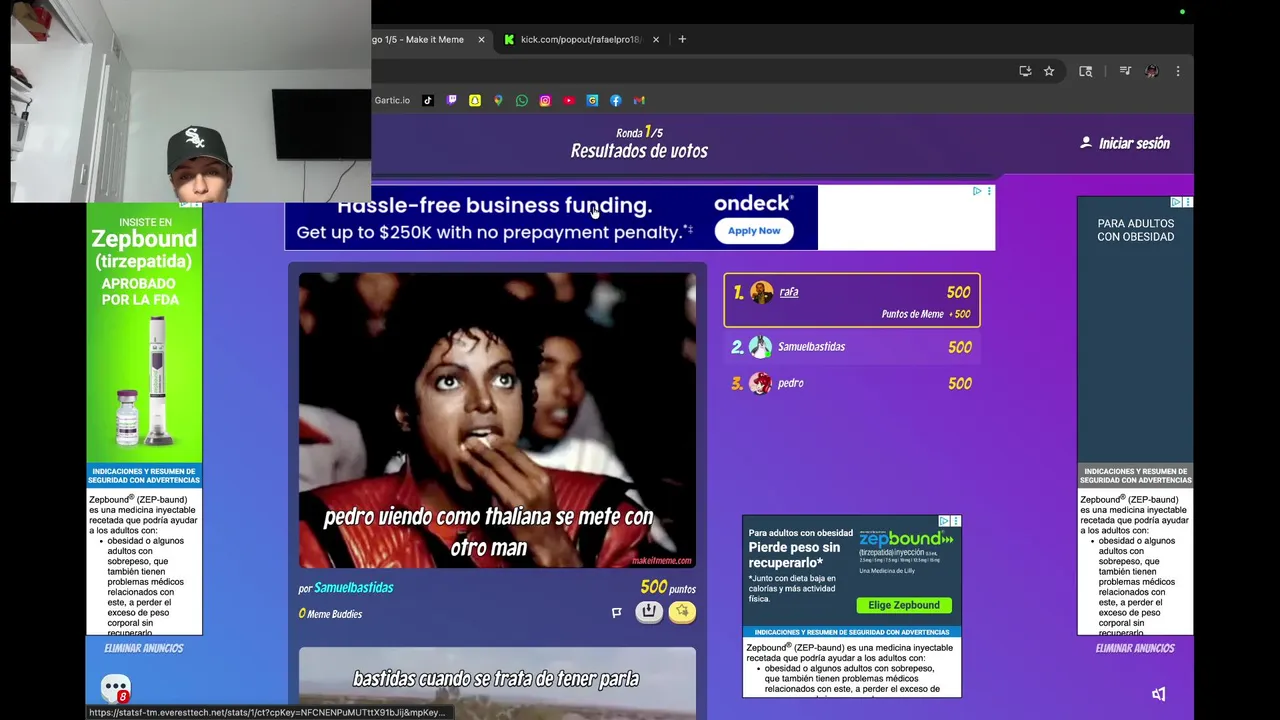1280x720 pixels.
Task: Open a new browser tab
Action: 682,39
